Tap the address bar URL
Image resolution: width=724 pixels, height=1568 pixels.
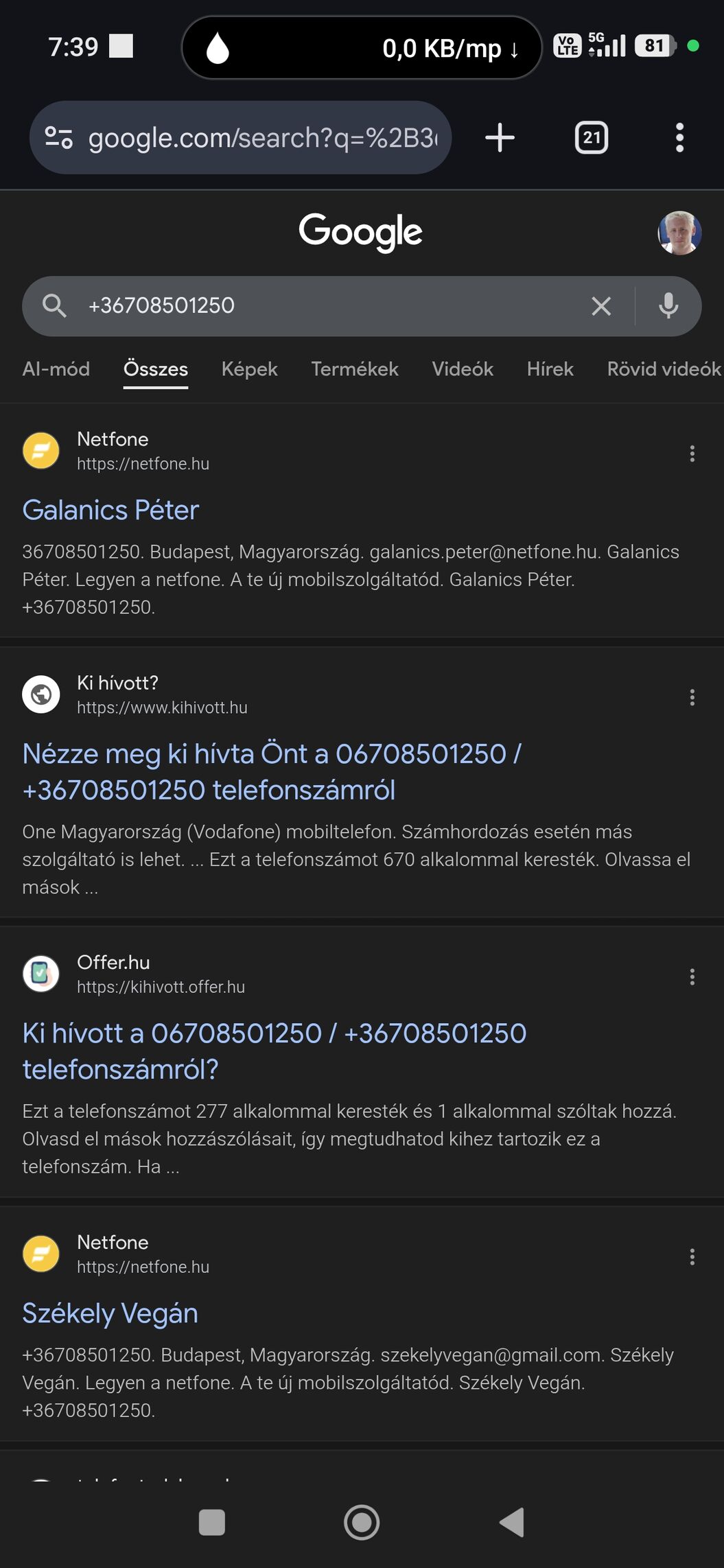tap(262, 138)
